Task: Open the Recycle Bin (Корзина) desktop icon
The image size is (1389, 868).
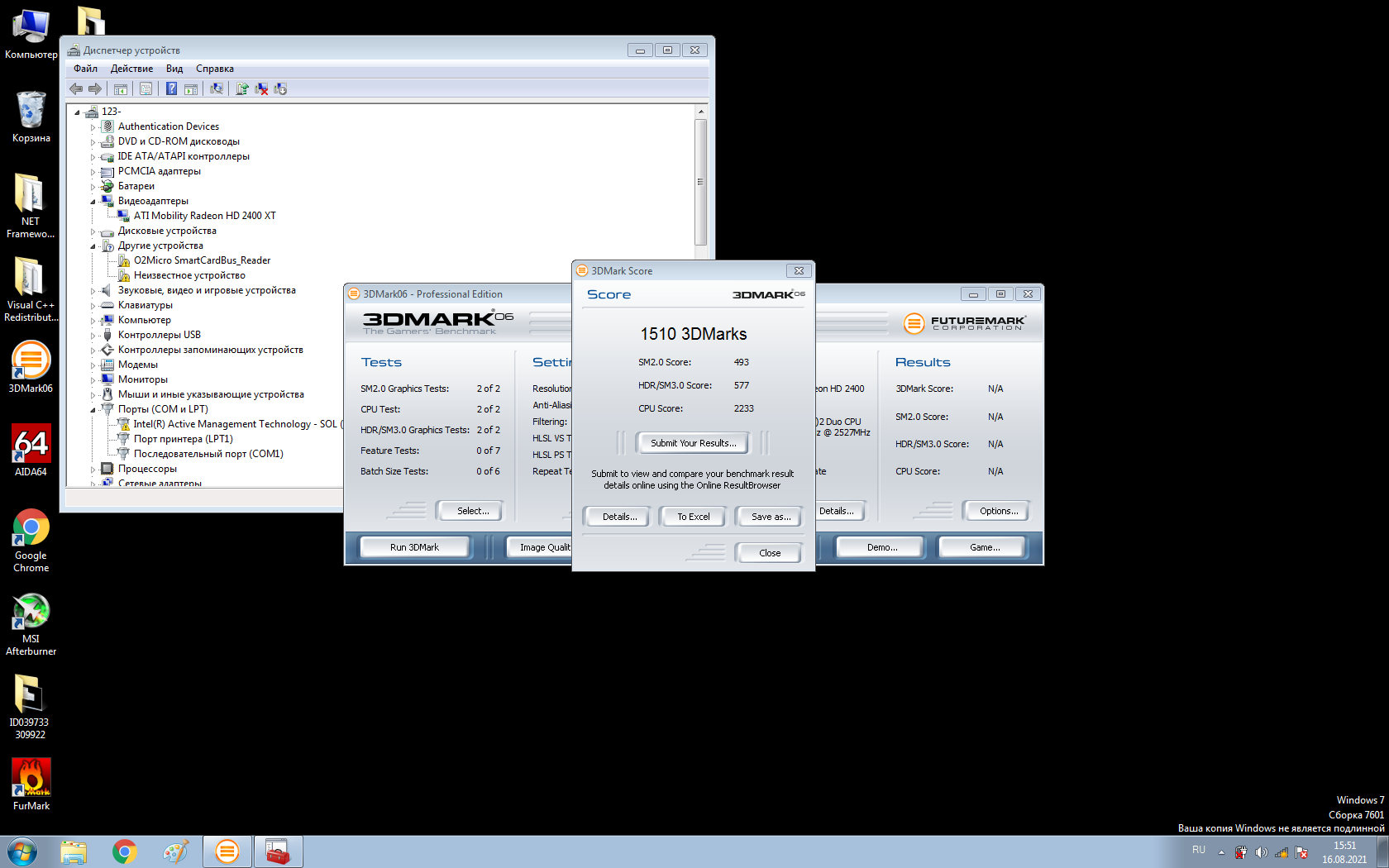Action: [x=31, y=117]
